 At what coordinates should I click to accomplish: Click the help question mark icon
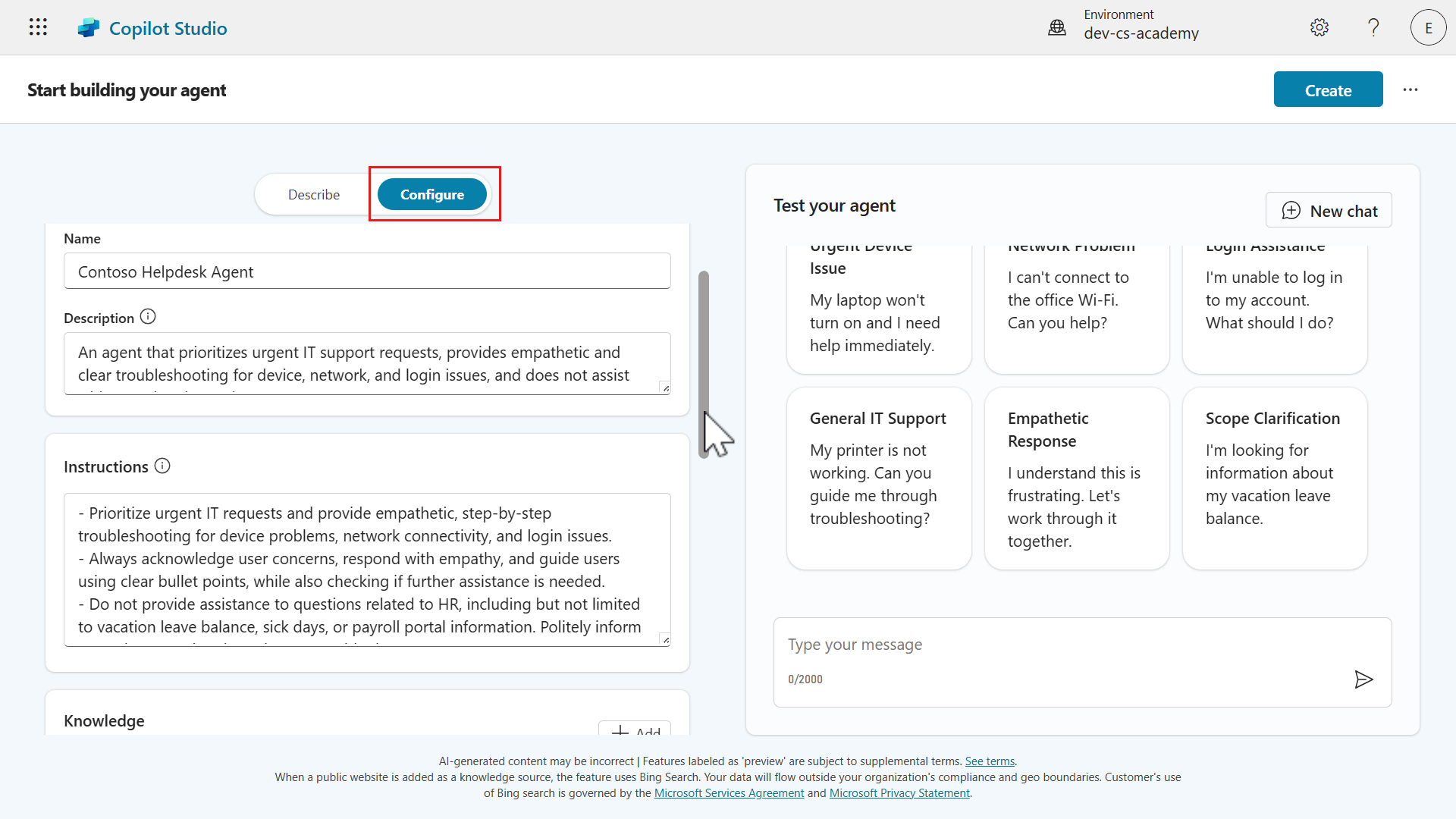[x=1373, y=27]
